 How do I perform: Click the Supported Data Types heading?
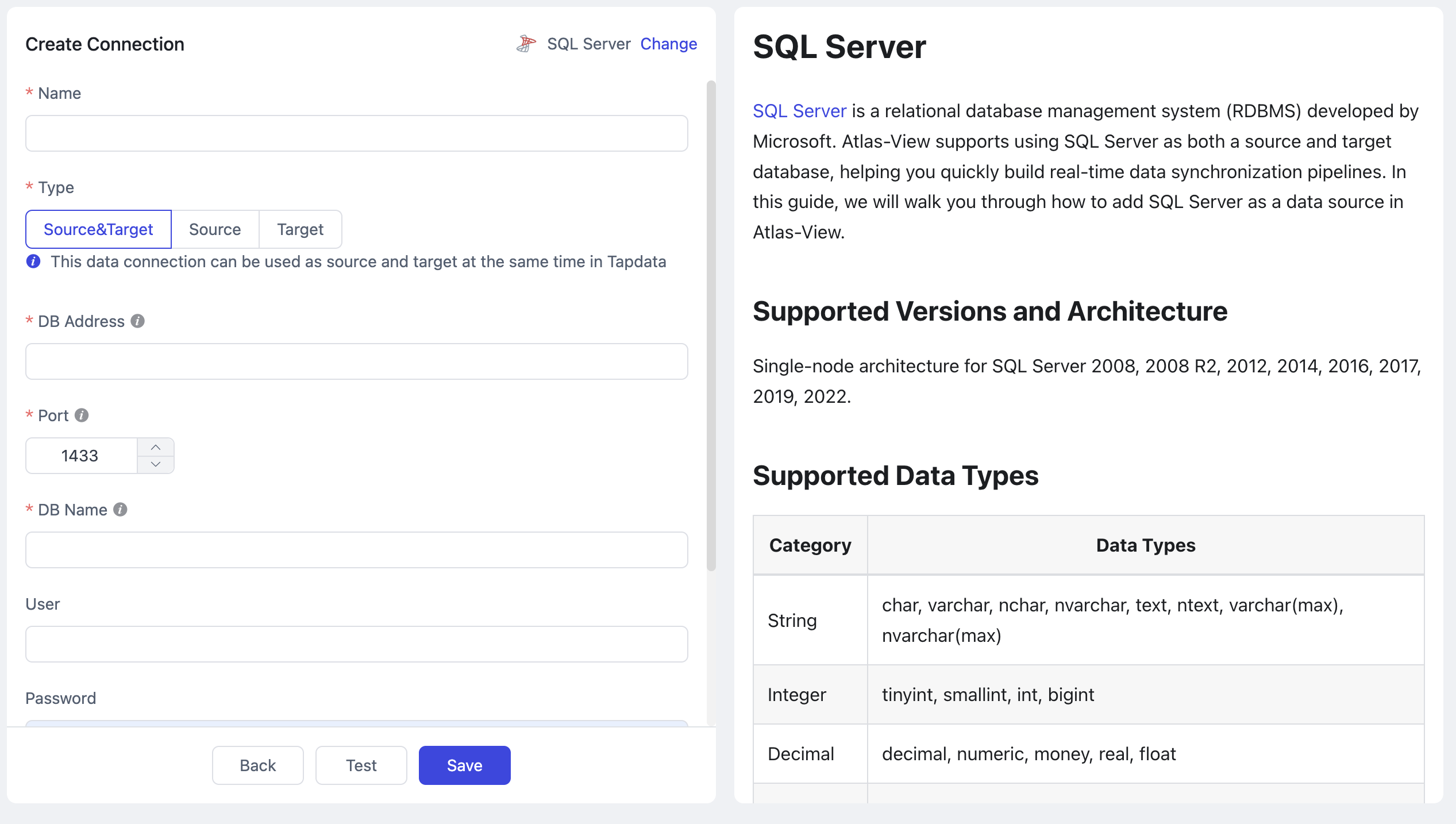[x=895, y=476]
